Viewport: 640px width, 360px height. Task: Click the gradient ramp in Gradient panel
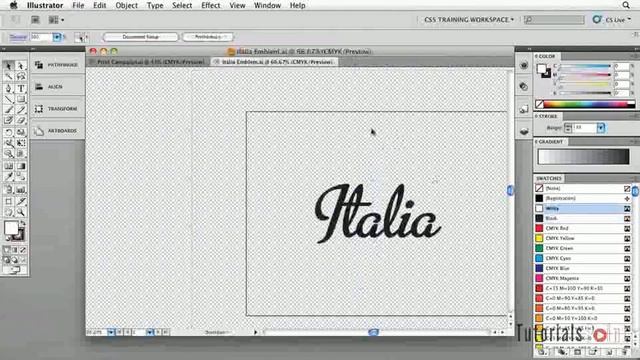(x=583, y=157)
